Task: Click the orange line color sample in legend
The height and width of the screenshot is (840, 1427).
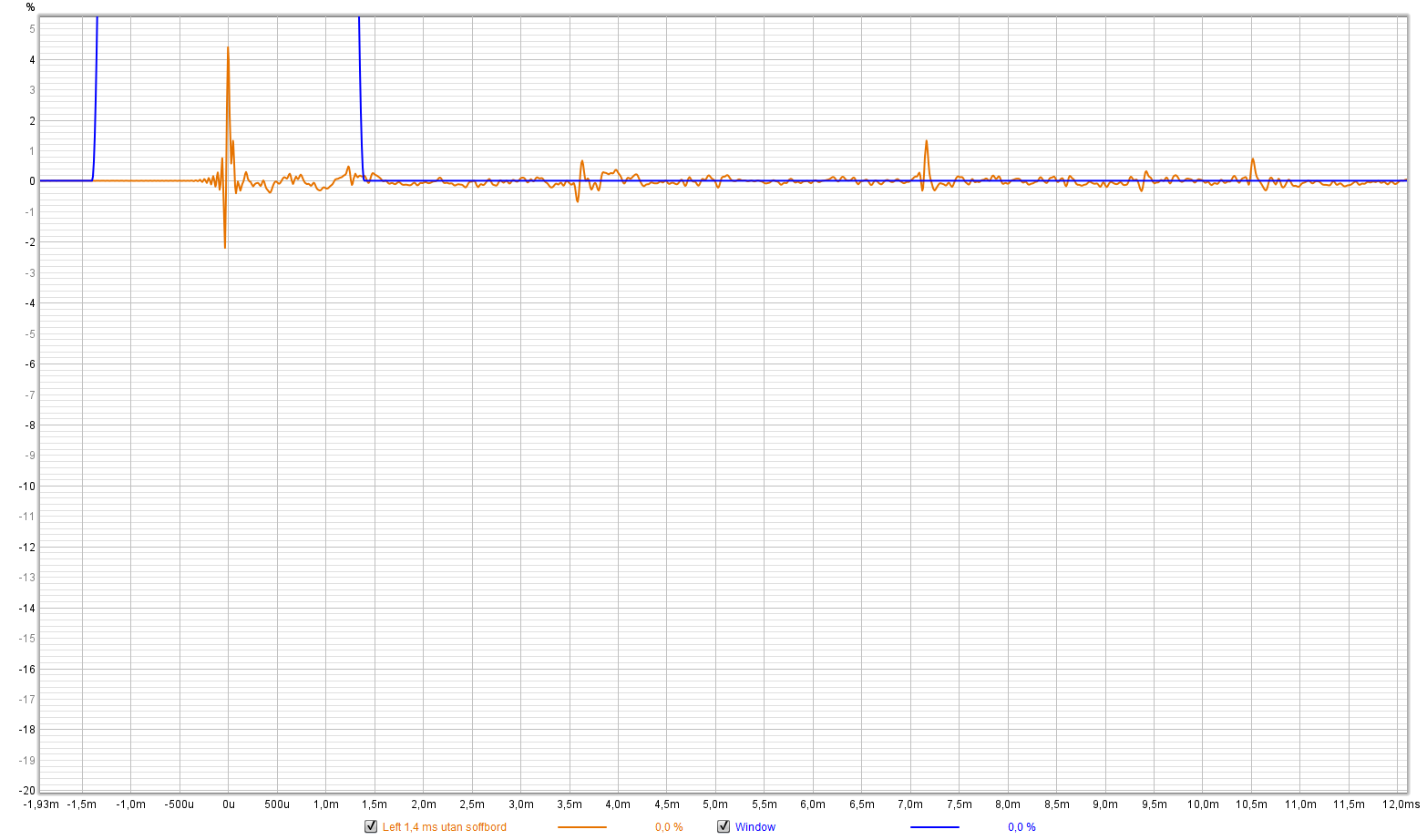Action: tap(581, 827)
